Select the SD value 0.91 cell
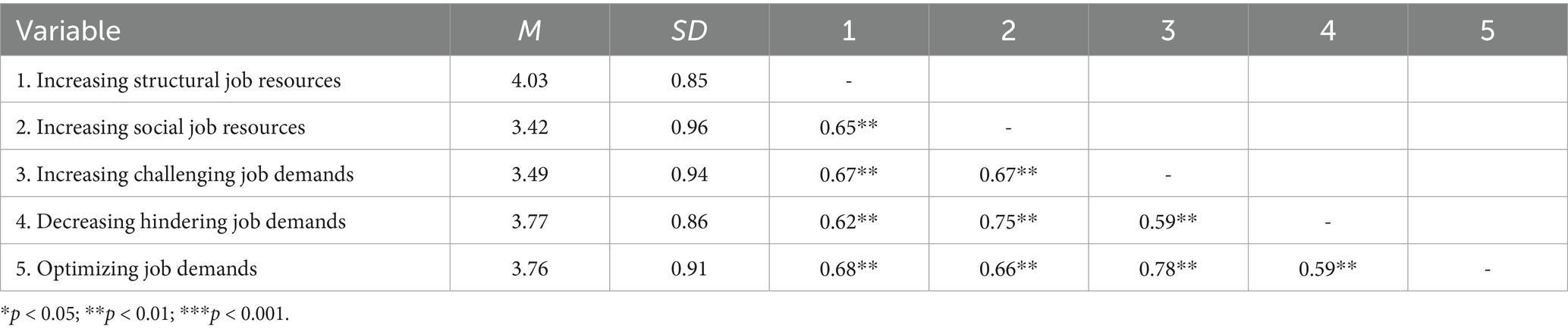The height and width of the screenshot is (332, 1568). coord(689,268)
